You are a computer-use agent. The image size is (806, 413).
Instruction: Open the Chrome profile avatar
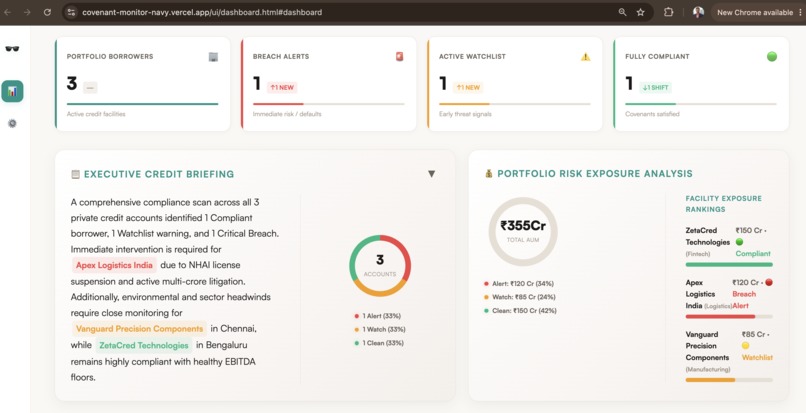point(698,12)
